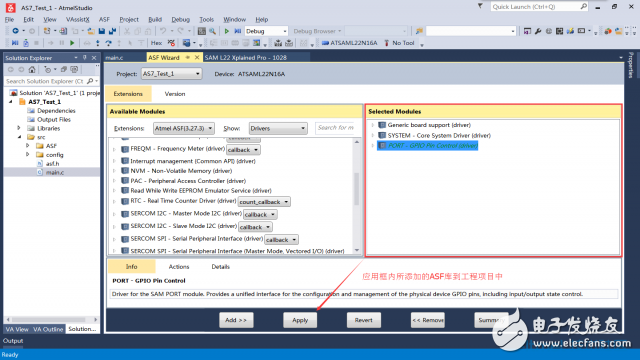Click the Search for modules input field
The height and width of the screenshot is (360, 640).
pos(336,128)
